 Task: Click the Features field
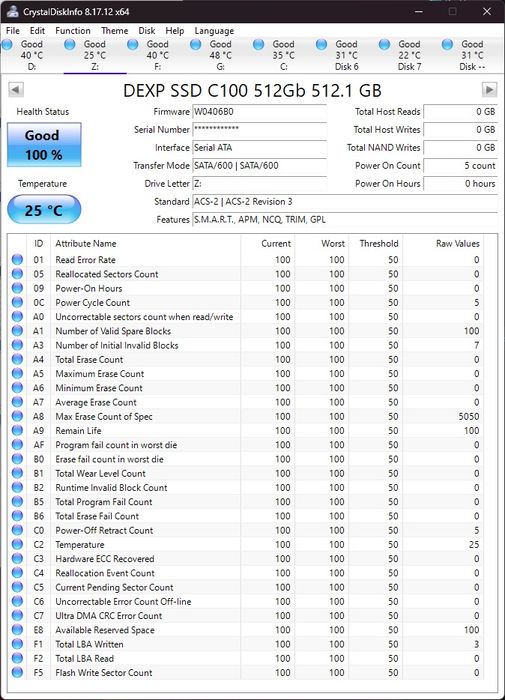tap(345, 220)
